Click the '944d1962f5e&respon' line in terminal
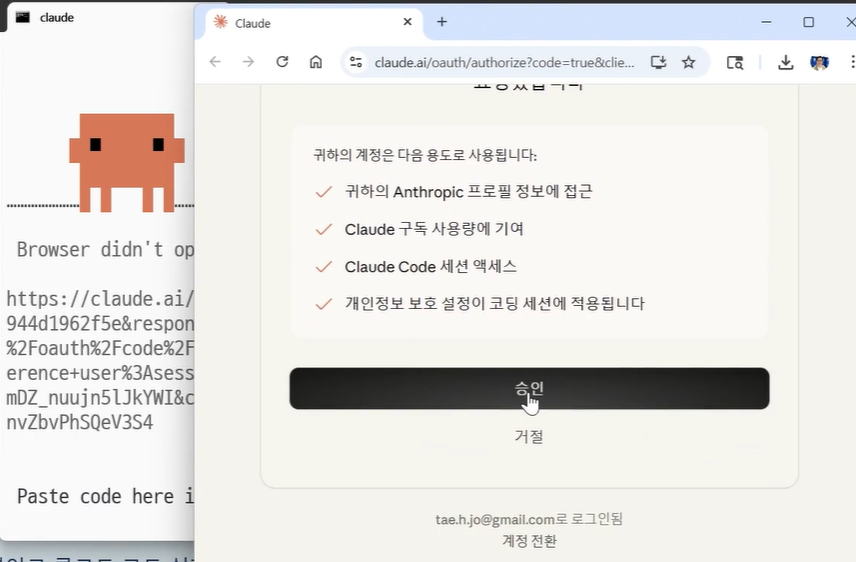Viewport: 856px width, 562px height. pos(100,323)
